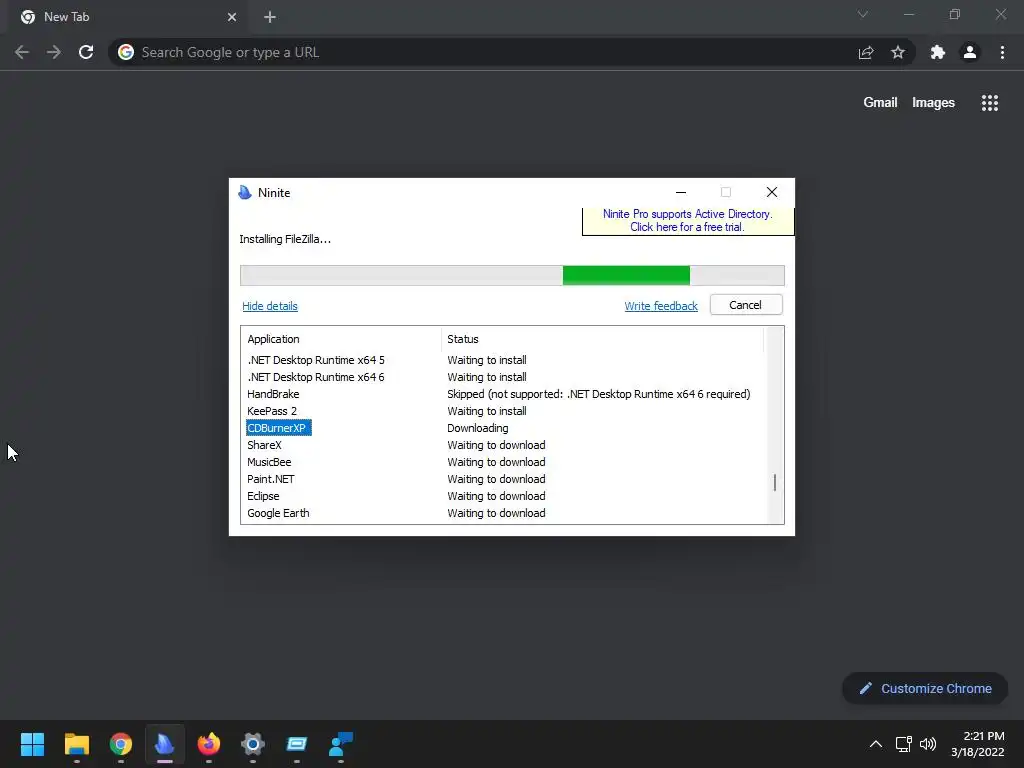The height and width of the screenshot is (768, 1024).
Task: Click the Ninite logo in title bar
Action: coord(245,192)
